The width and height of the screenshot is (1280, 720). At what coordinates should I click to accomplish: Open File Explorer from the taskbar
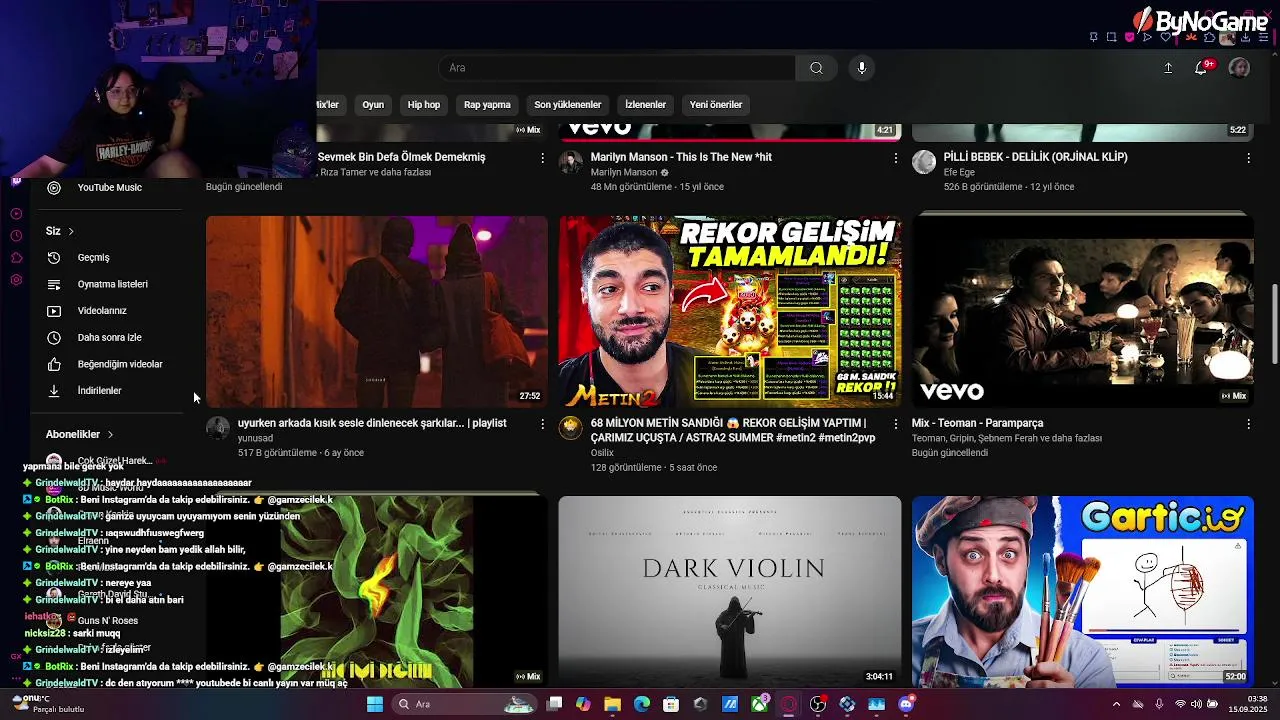click(613, 704)
